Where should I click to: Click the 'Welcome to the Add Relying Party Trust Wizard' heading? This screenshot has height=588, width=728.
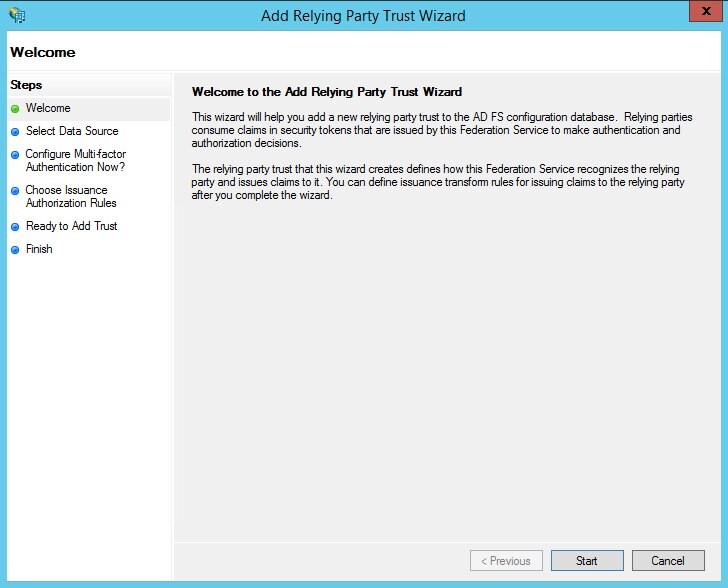[x=327, y=91]
